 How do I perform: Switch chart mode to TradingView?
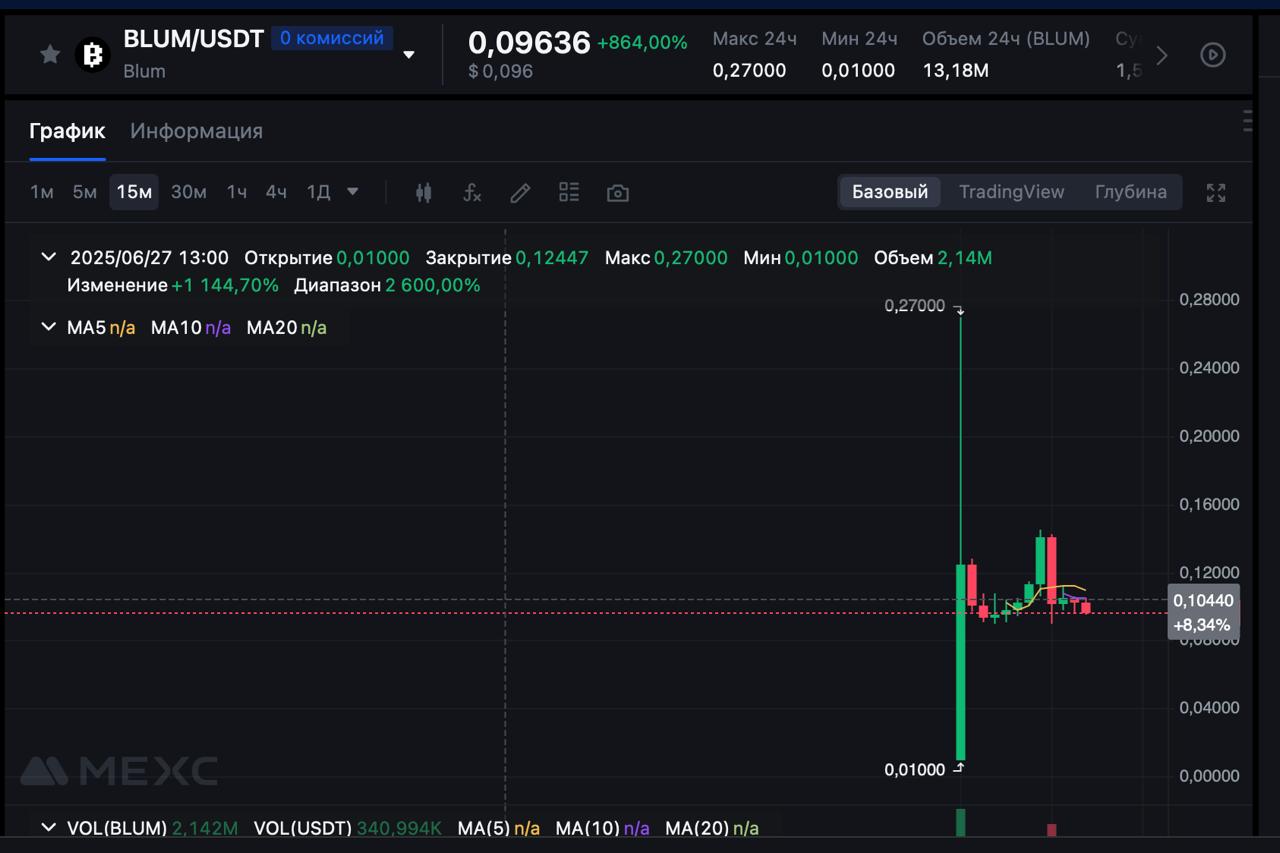(x=1011, y=192)
